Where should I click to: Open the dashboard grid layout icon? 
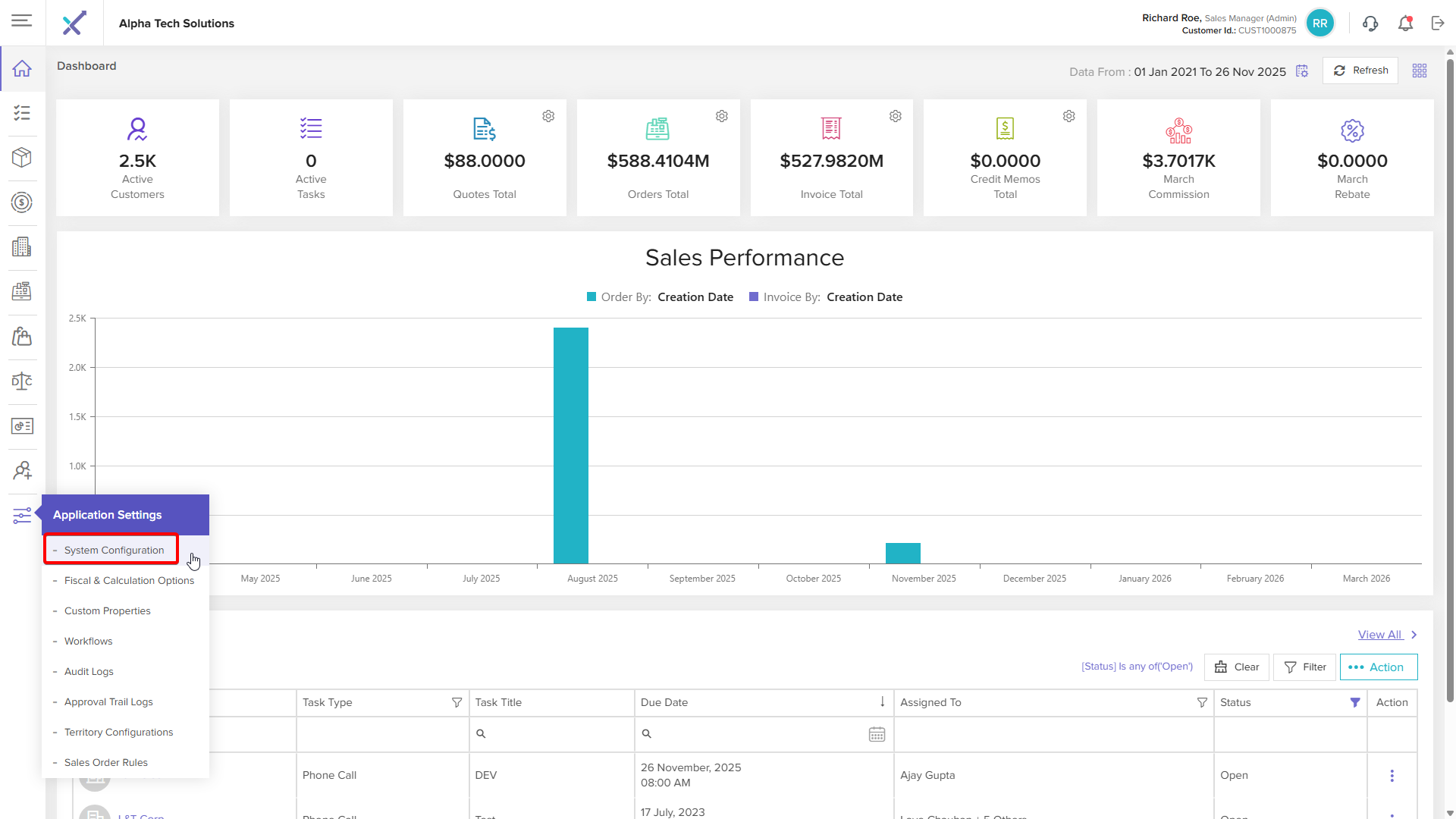point(1420,71)
